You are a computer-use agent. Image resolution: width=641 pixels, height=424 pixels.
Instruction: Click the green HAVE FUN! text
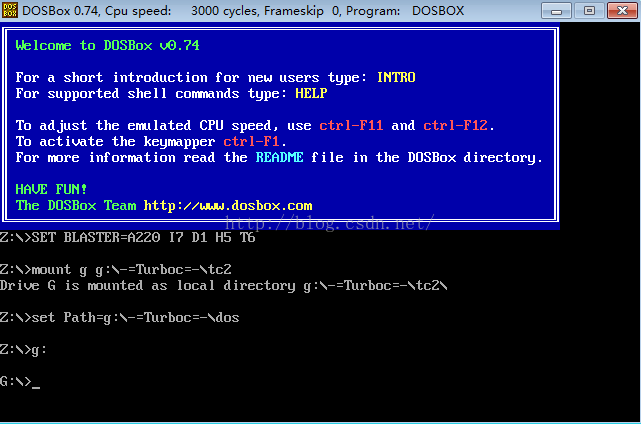point(51,189)
